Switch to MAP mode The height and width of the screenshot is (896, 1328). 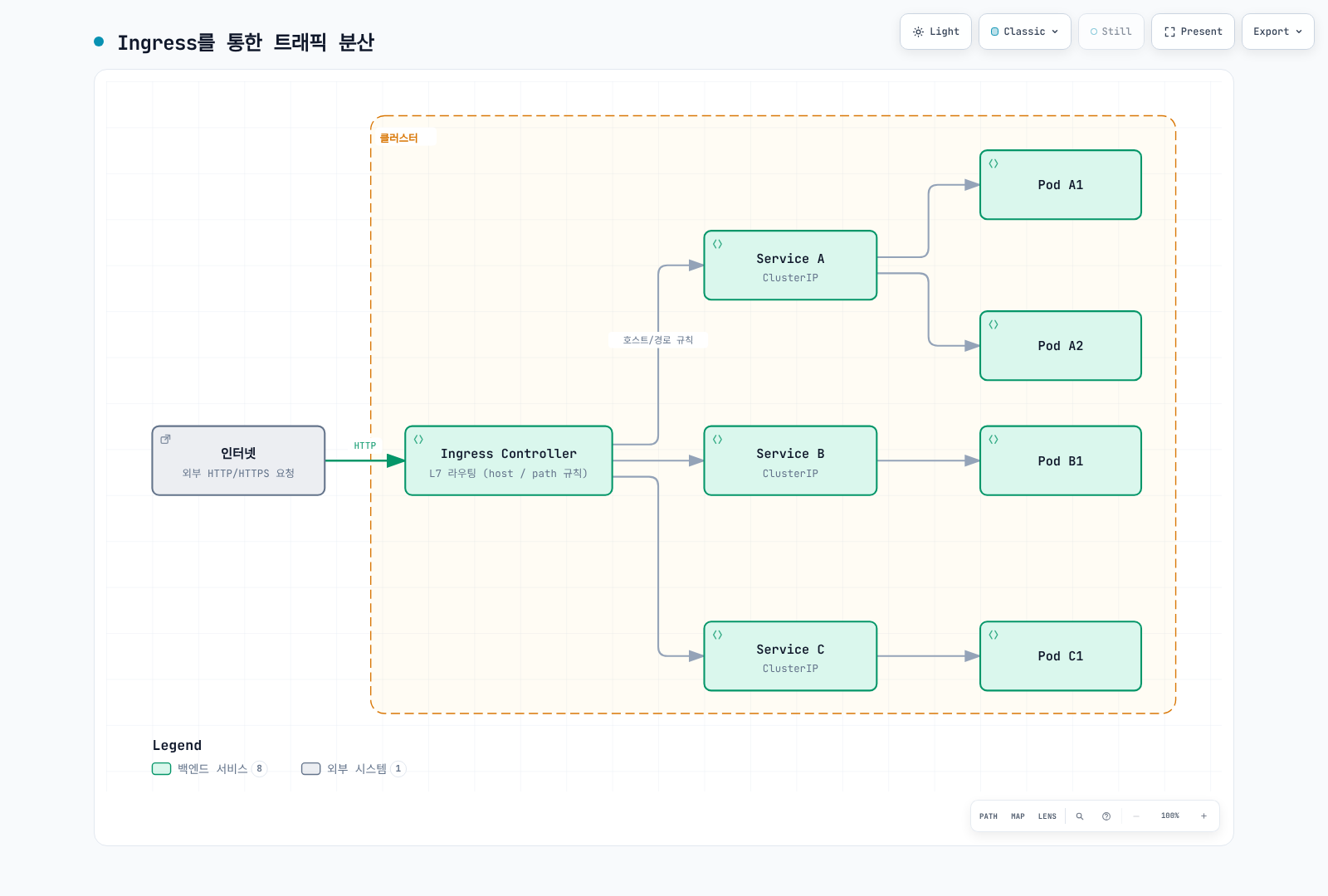point(1018,816)
